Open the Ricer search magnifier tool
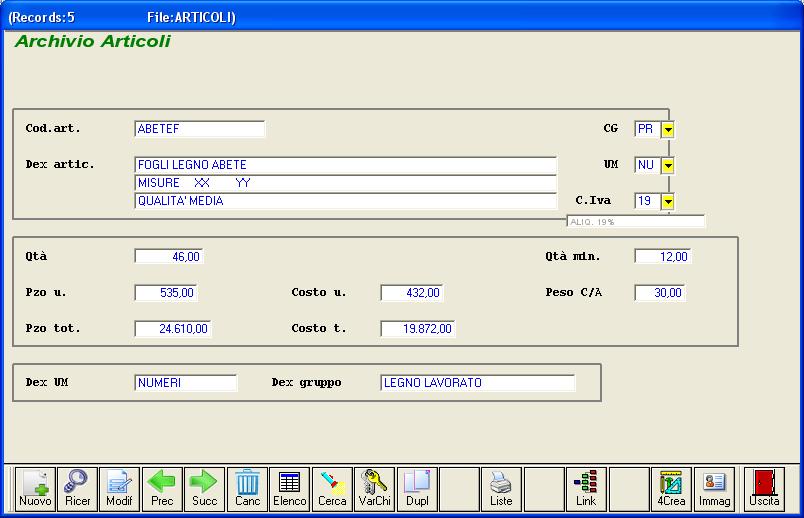The image size is (804, 518). (x=77, y=489)
